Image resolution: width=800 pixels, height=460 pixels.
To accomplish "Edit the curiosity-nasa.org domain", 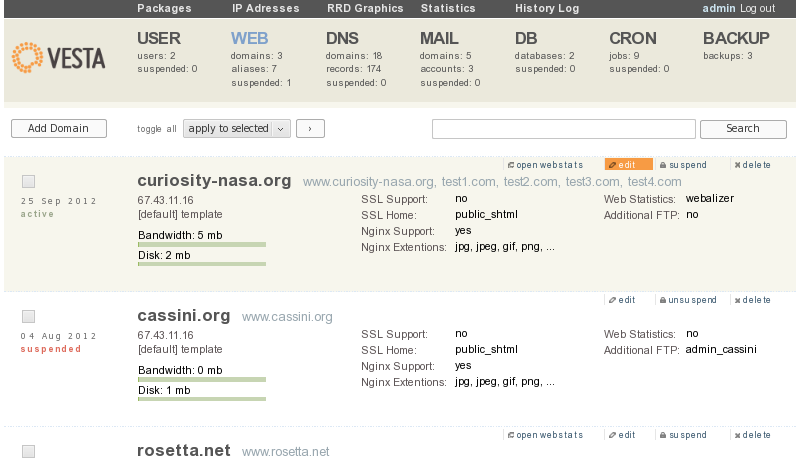I will tap(628, 165).
